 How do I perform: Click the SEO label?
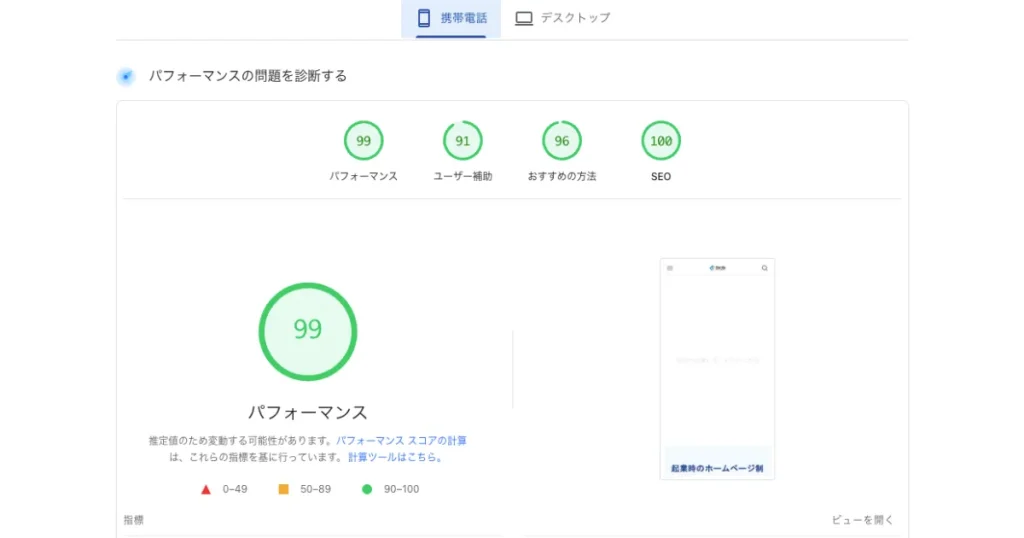661,176
